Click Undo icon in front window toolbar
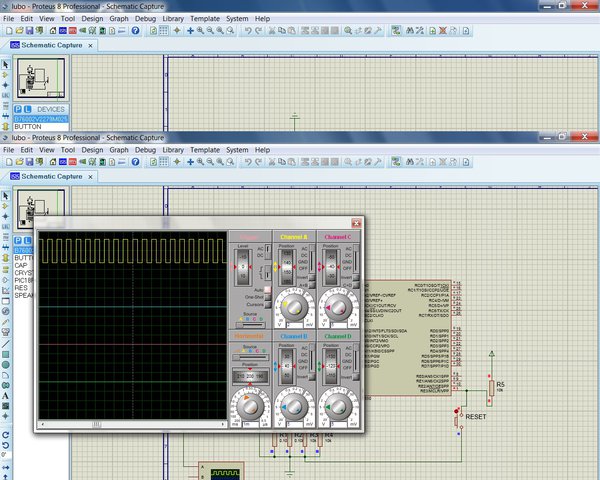 pos(248,162)
